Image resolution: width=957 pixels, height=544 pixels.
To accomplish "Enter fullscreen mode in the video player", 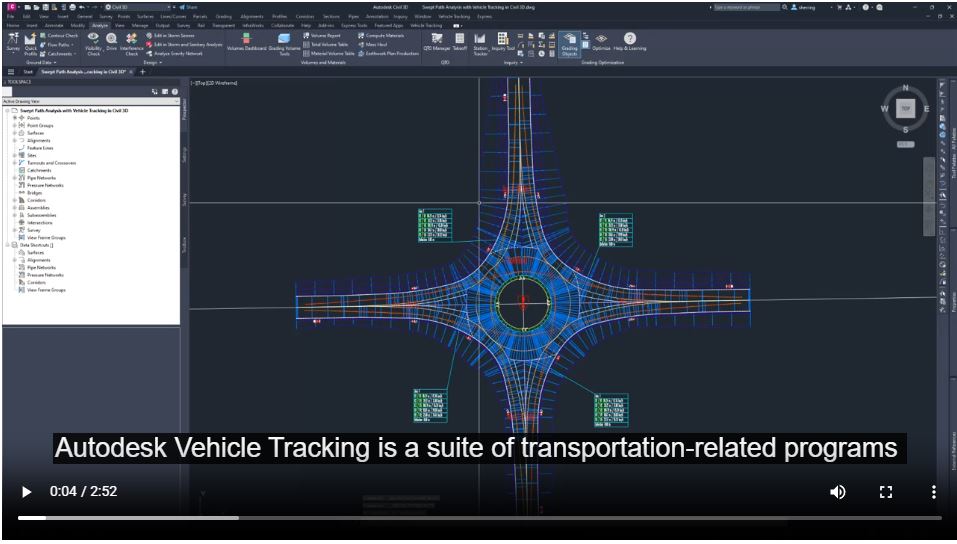I will click(x=886, y=491).
